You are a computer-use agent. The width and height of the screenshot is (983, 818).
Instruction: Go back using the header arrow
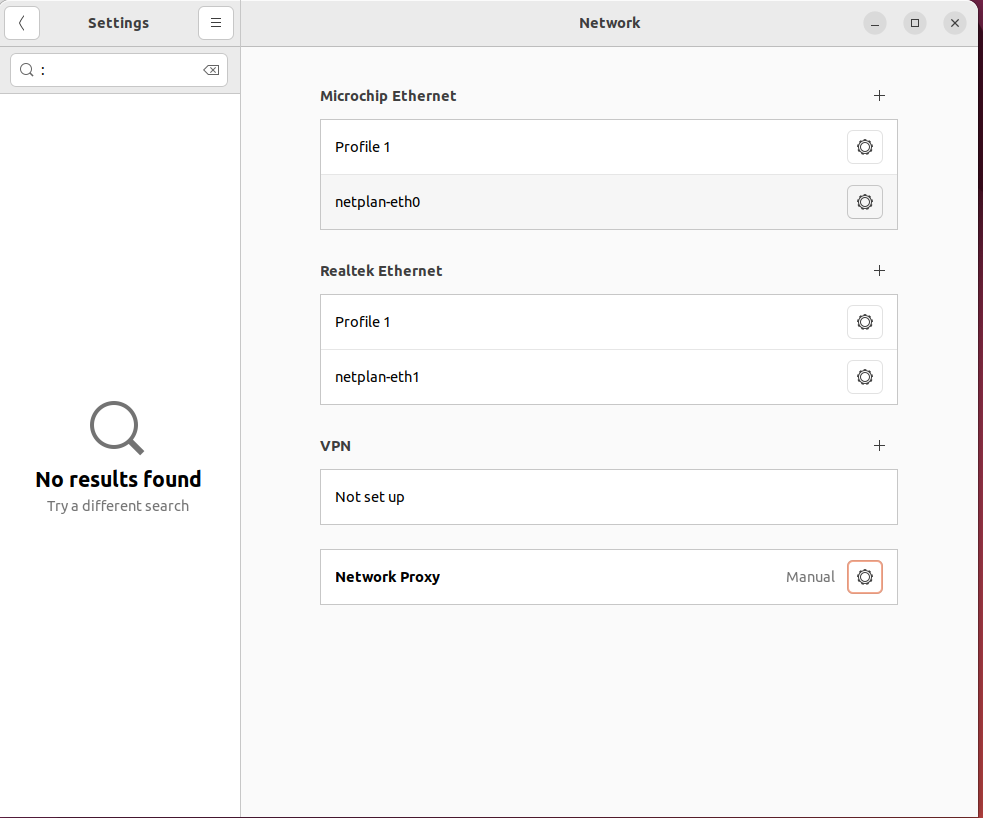pyautogui.click(x=22, y=23)
